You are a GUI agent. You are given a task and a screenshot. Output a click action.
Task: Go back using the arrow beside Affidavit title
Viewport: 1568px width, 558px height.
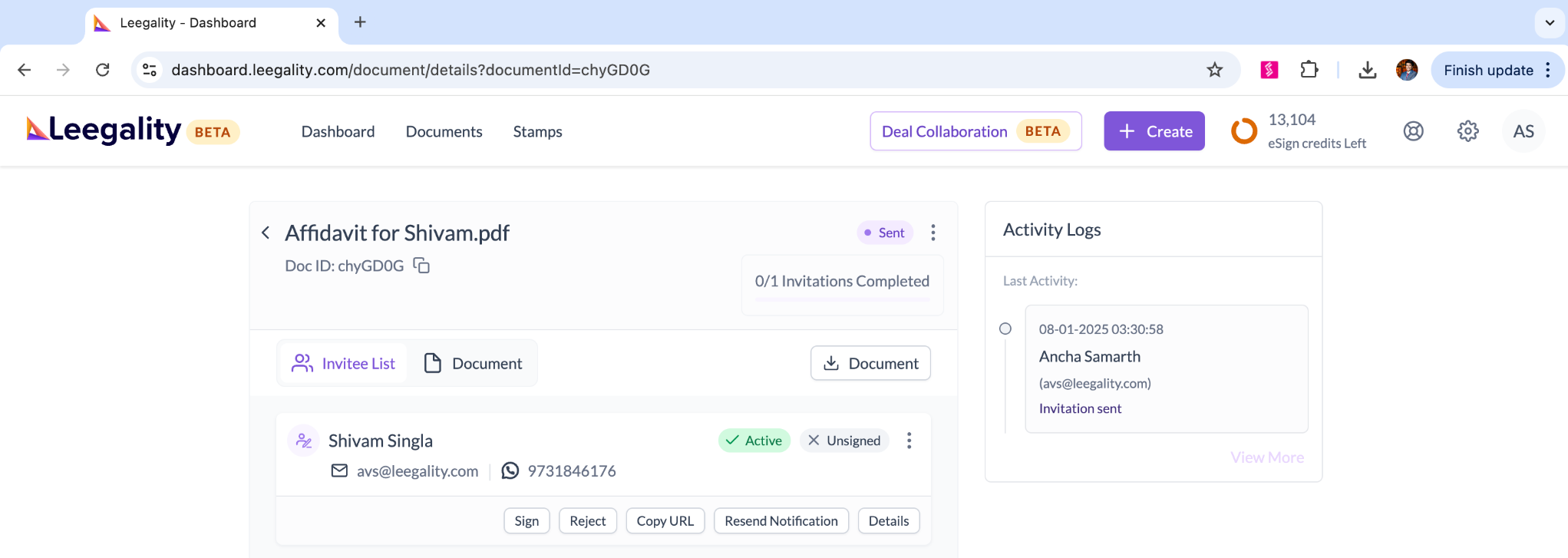266,233
